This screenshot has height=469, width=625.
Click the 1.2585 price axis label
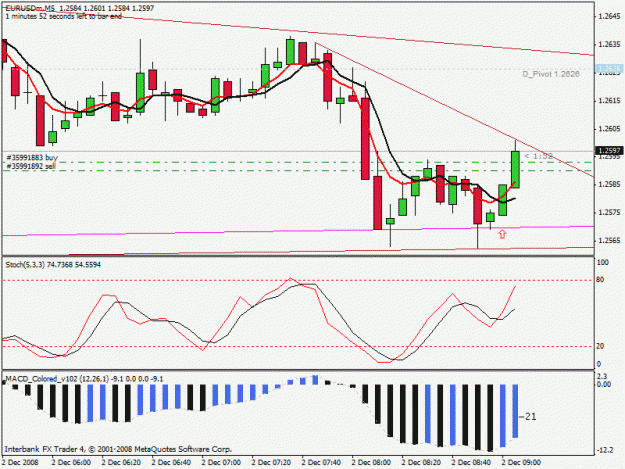(x=610, y=184)
